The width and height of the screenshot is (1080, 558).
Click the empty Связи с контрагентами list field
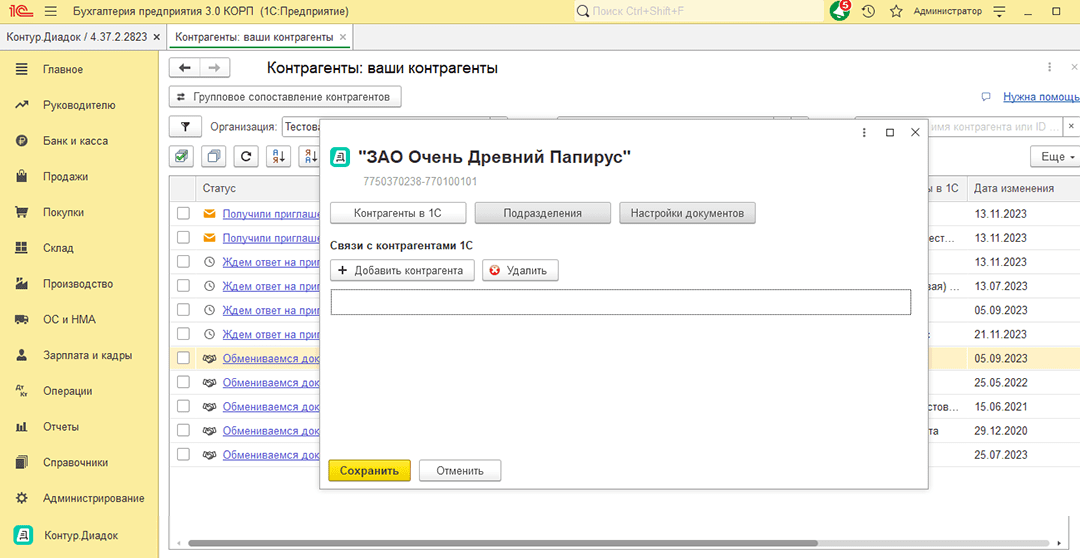pos(621,302)
